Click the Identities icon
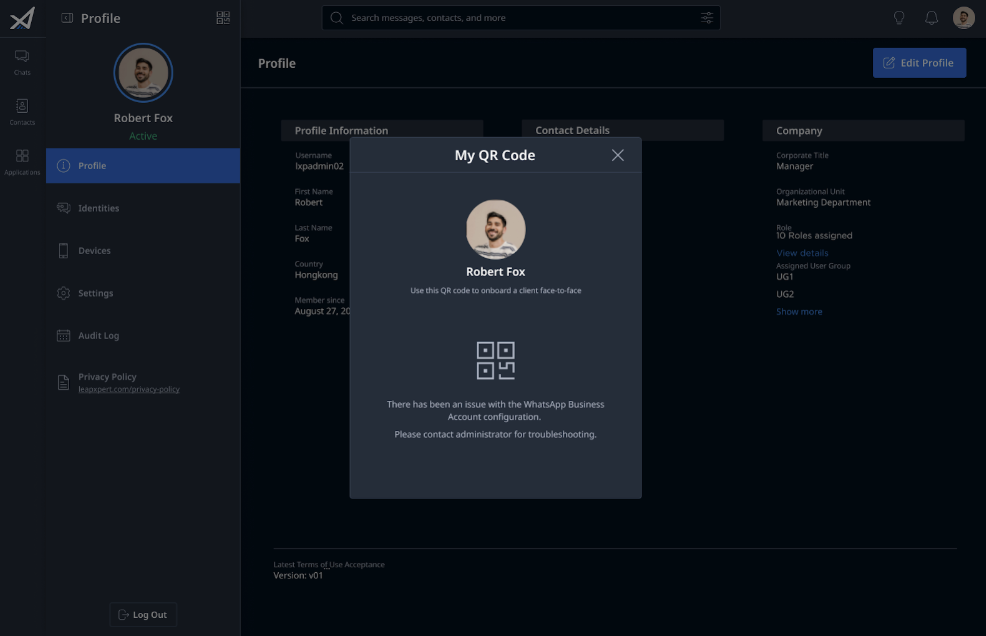This screenshot has height=636, width=986. click(64, 208)
